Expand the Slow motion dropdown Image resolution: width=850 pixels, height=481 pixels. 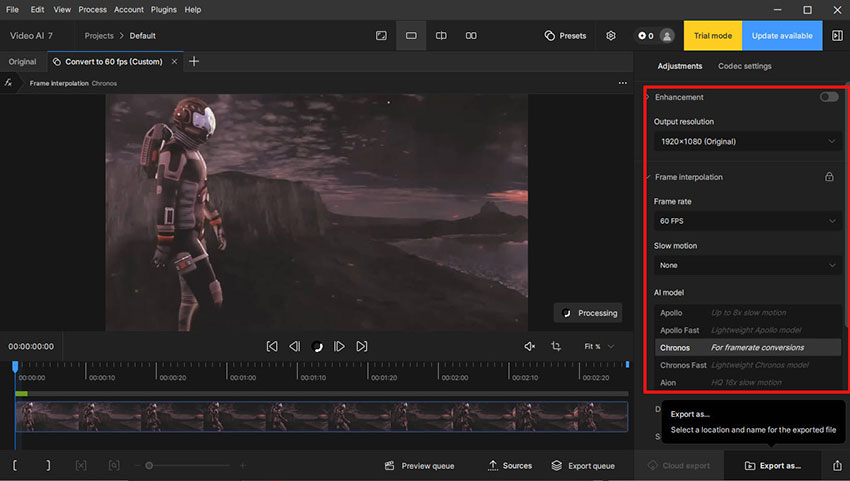(x=746, y=265)
